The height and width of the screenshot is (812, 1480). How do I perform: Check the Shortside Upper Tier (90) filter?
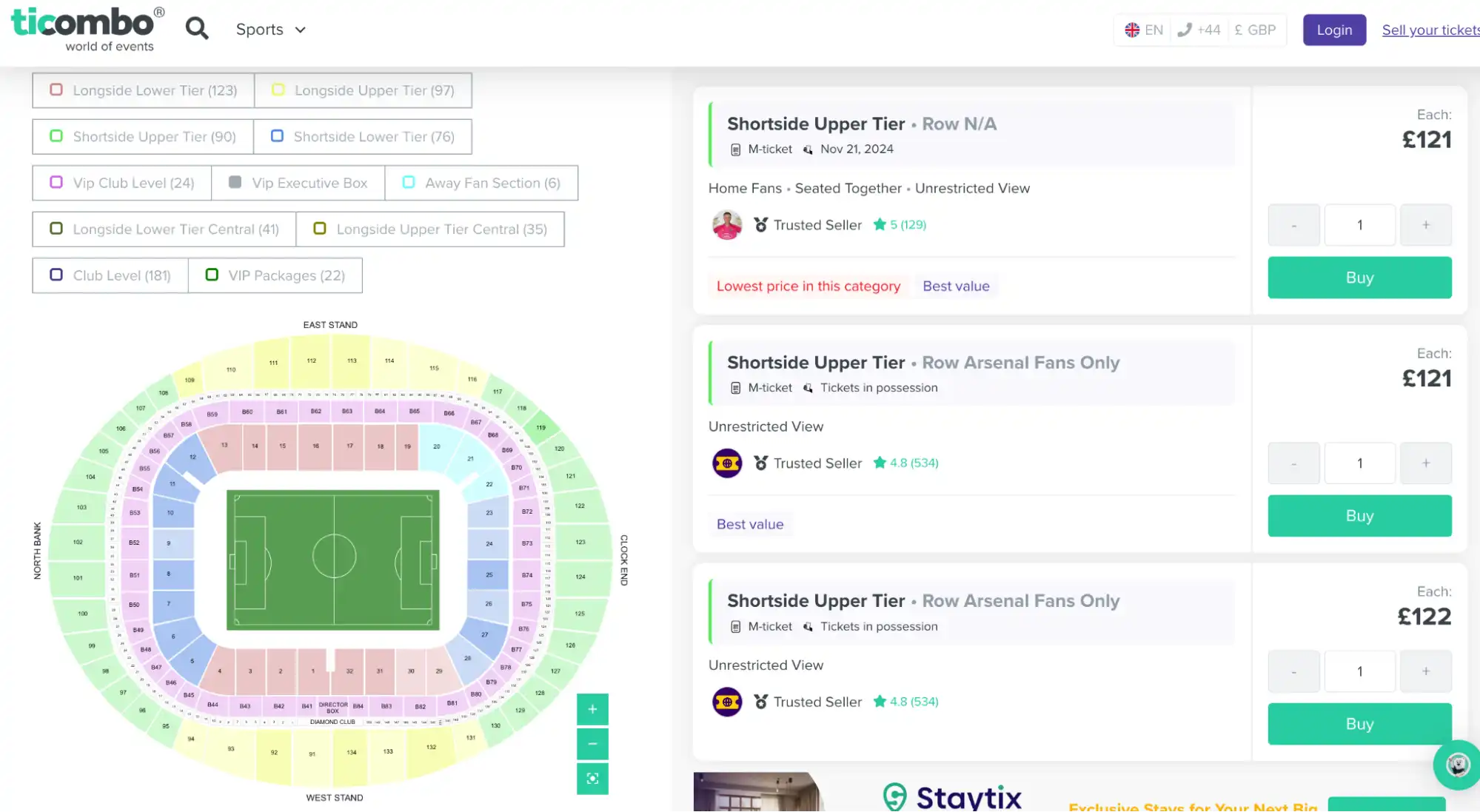[x=56, y=136]
